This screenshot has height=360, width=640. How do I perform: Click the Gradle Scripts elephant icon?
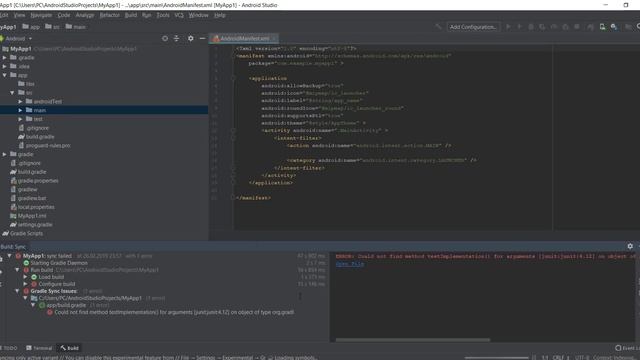point(5,233)
